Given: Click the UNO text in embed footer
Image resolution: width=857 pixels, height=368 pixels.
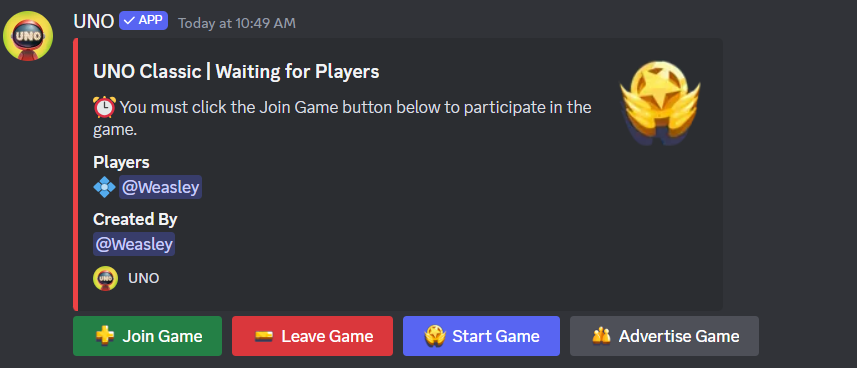Looking at the screenshot, I should (144, 278).
